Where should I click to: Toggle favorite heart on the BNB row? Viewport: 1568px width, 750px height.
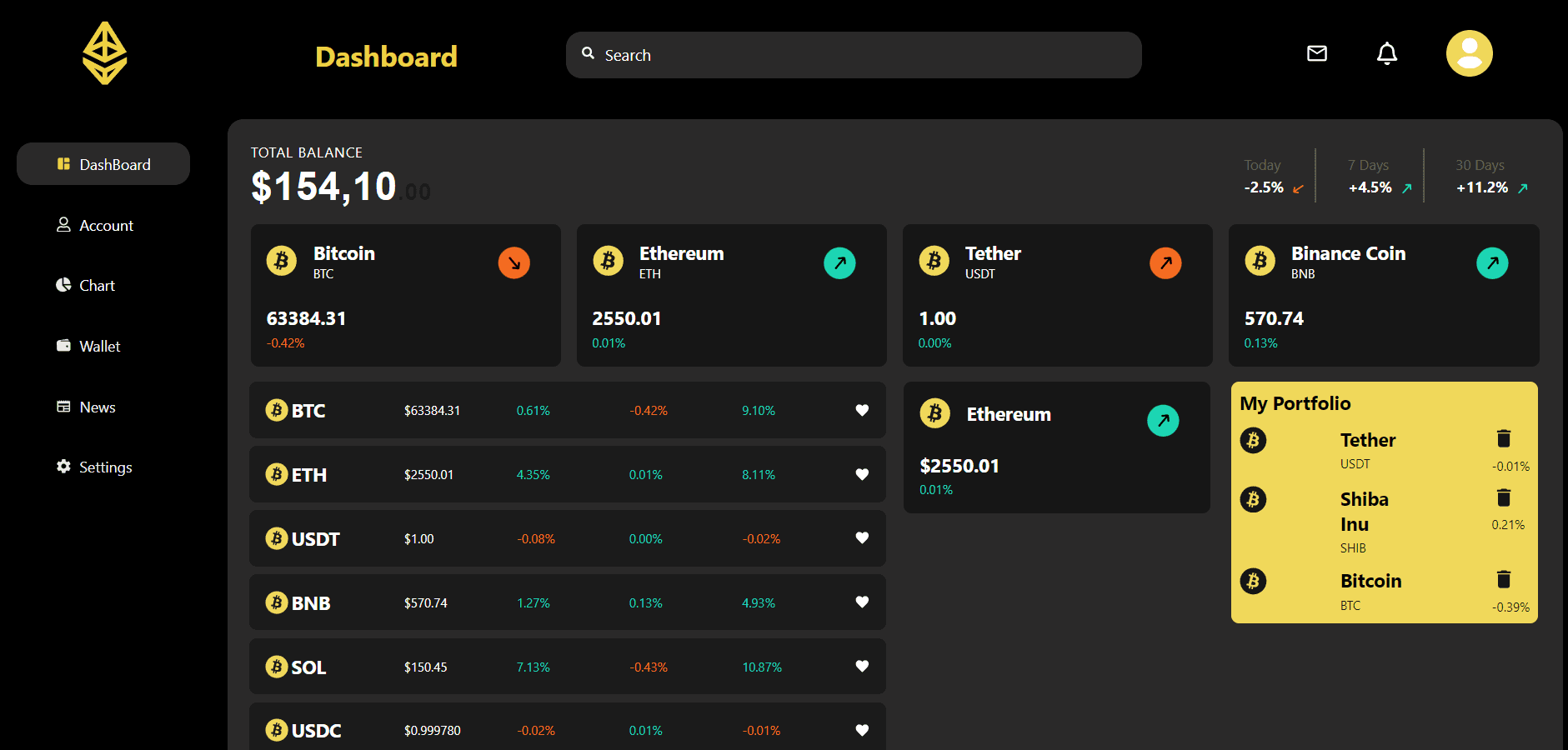(862, 602)
